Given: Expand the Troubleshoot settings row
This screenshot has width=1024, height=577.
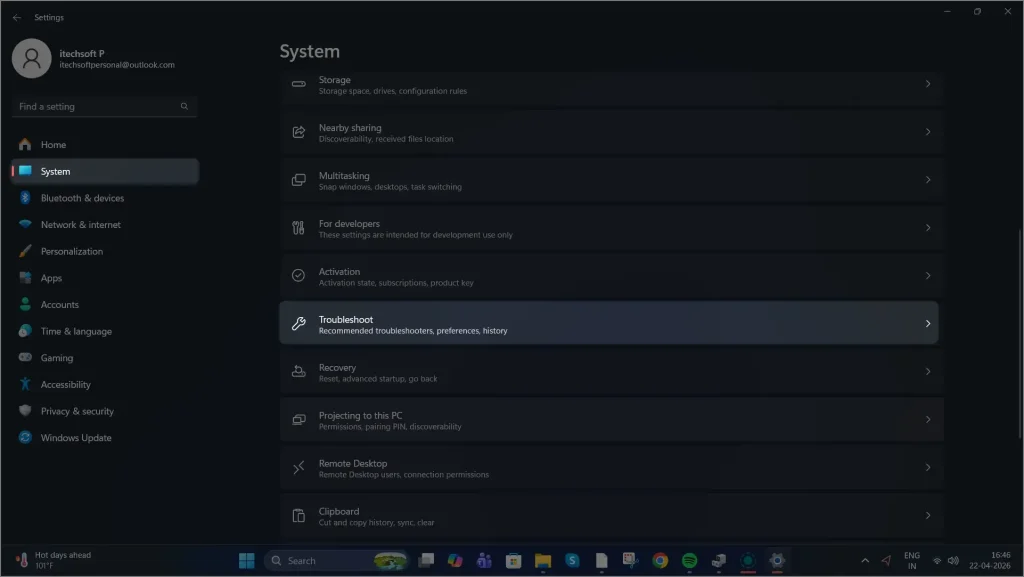Looking at the screenshot, I should (608, 322).
